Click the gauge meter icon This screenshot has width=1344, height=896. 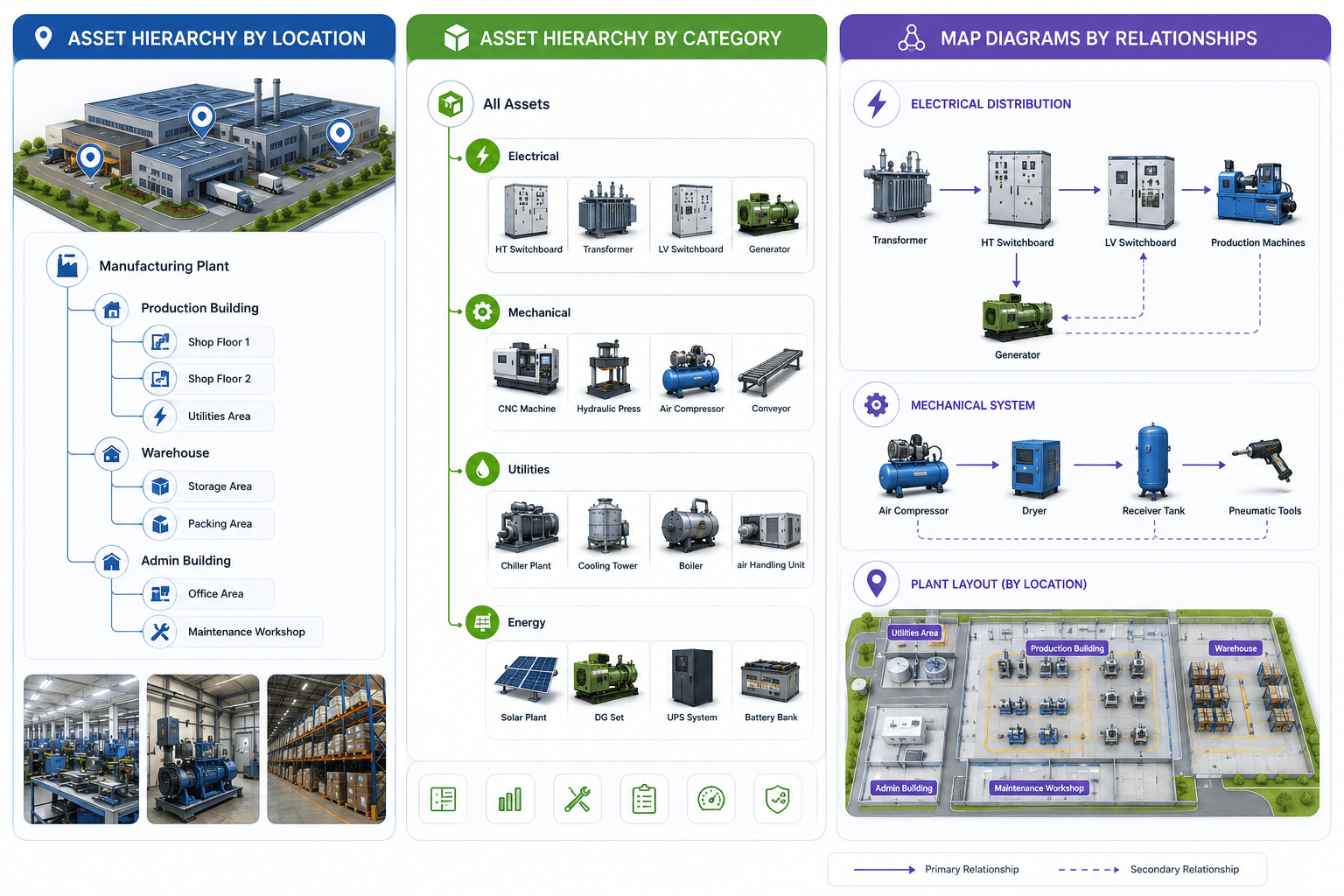point(711,799)
